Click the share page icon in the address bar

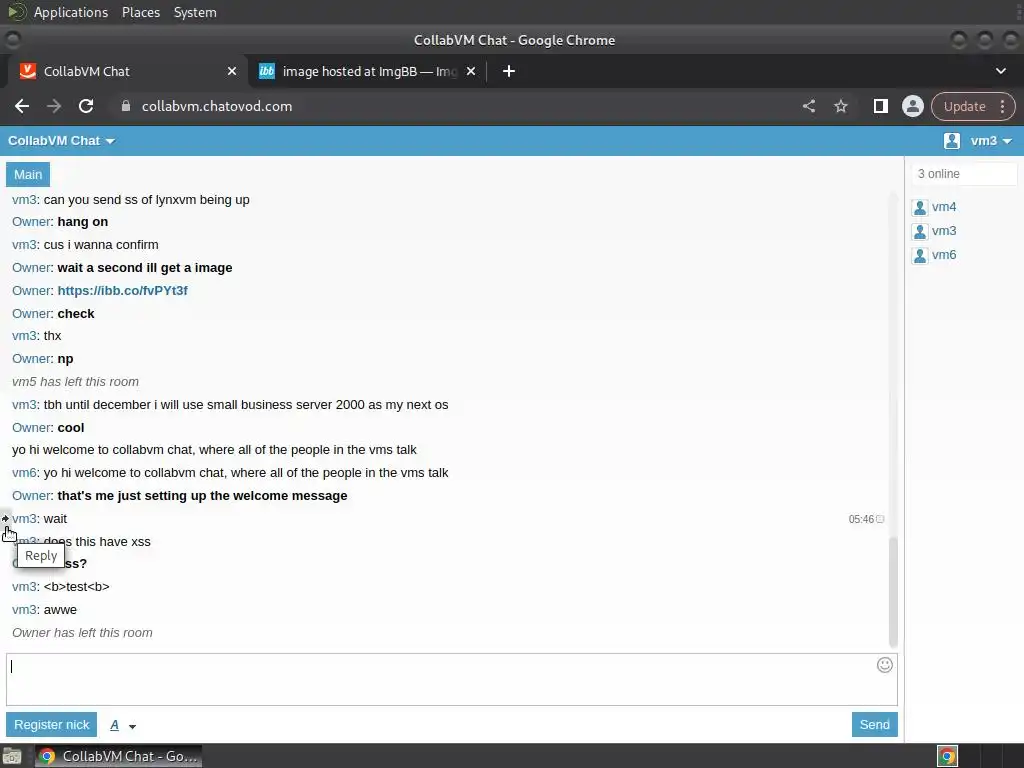pos(808,106)
